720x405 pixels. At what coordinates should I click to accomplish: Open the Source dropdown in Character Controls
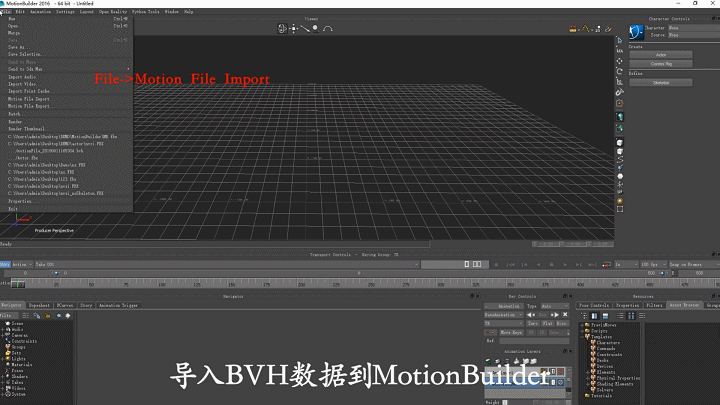coord(694,35)
